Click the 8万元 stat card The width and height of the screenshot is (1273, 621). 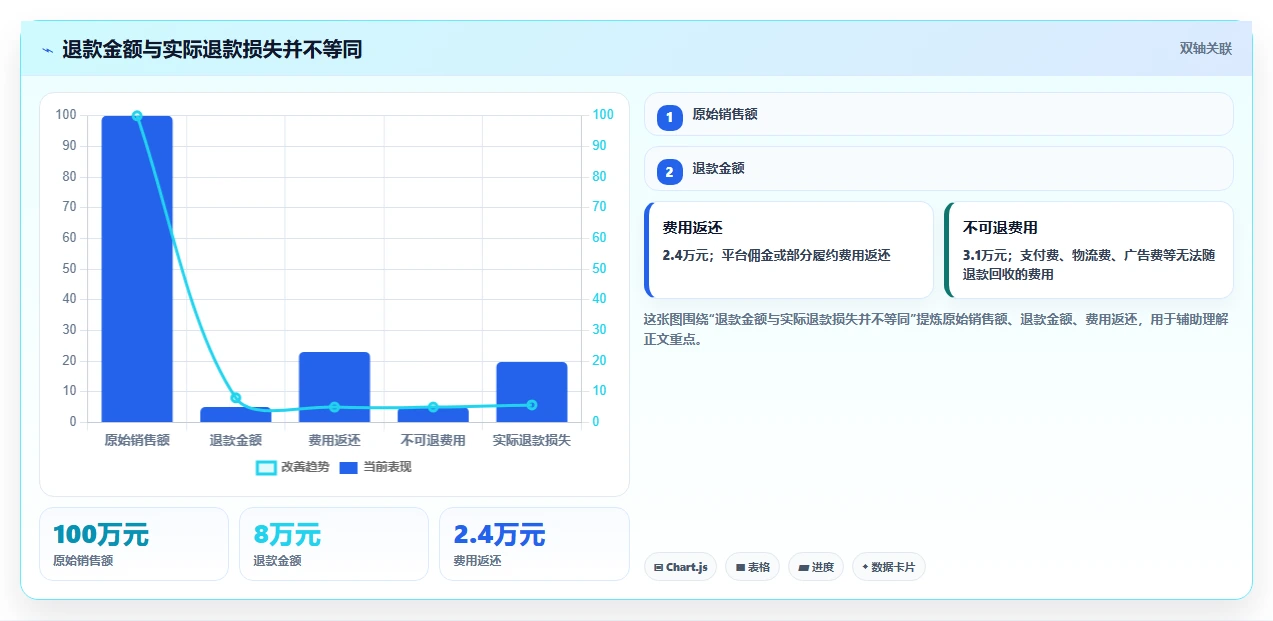click(334, 544)
